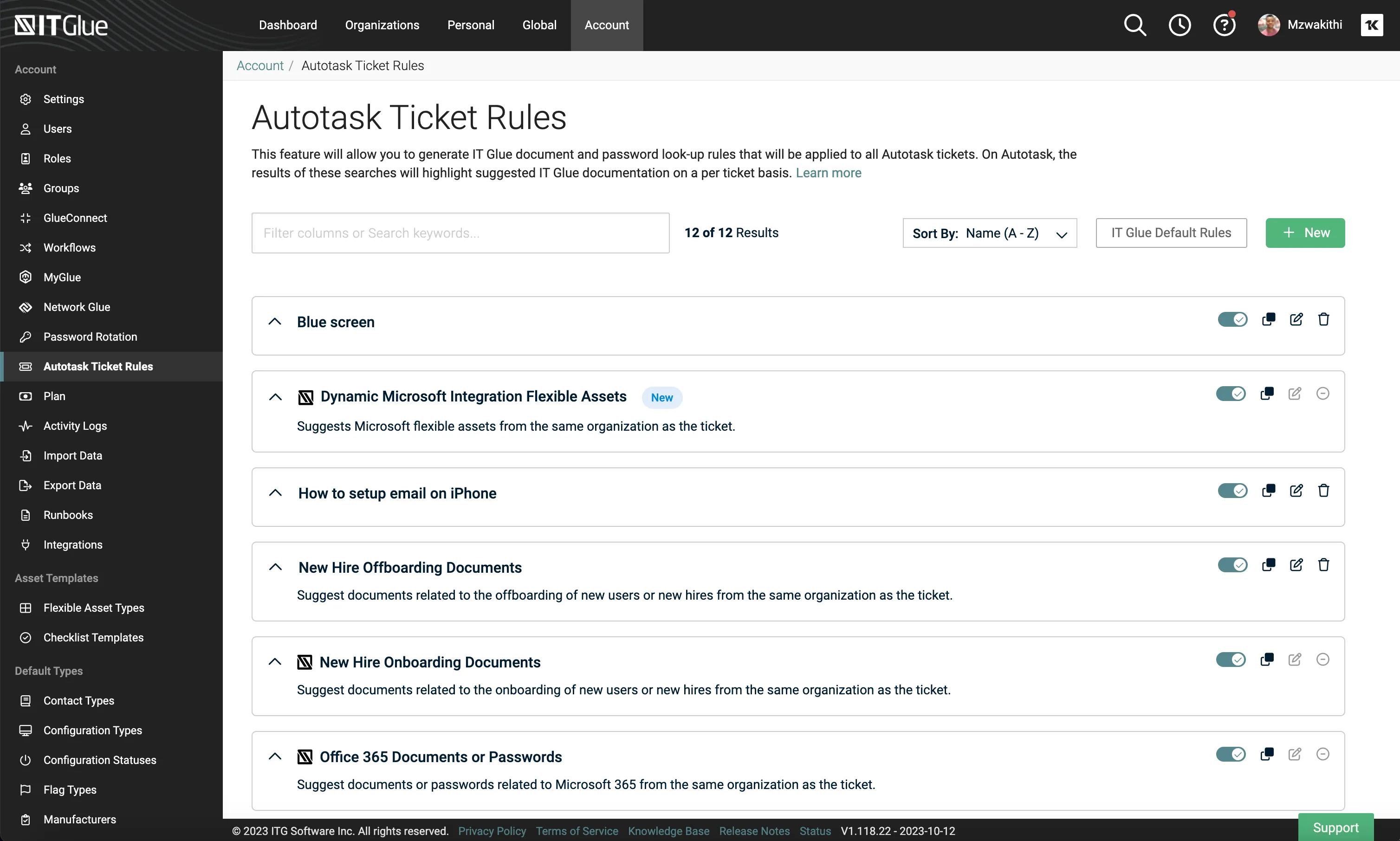Viewport: 1400px width, 841px height.
Task: Open the Sort By Name dropdown
Action: coord(990,233)
